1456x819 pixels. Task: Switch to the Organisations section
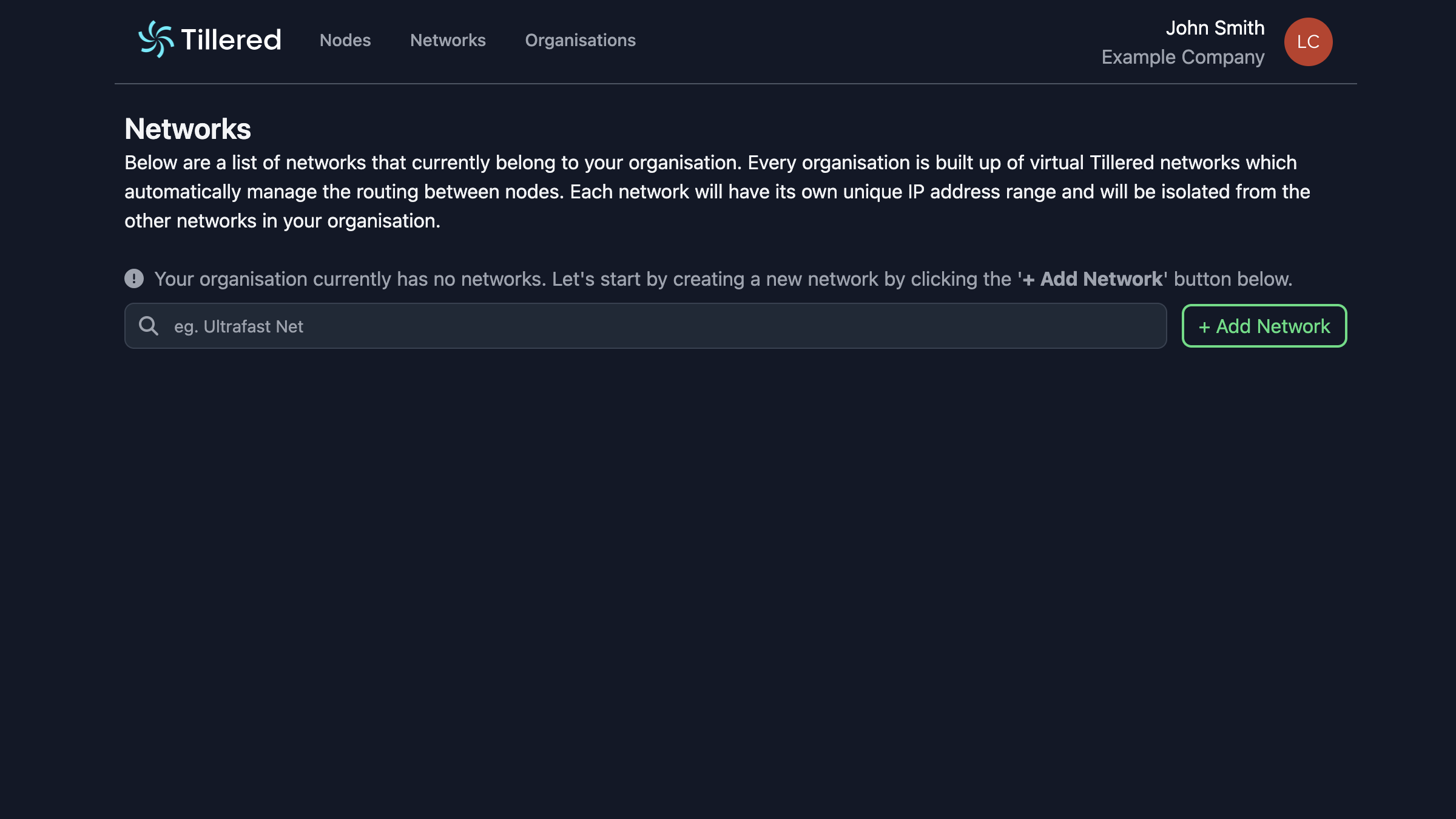click(580, 40)
